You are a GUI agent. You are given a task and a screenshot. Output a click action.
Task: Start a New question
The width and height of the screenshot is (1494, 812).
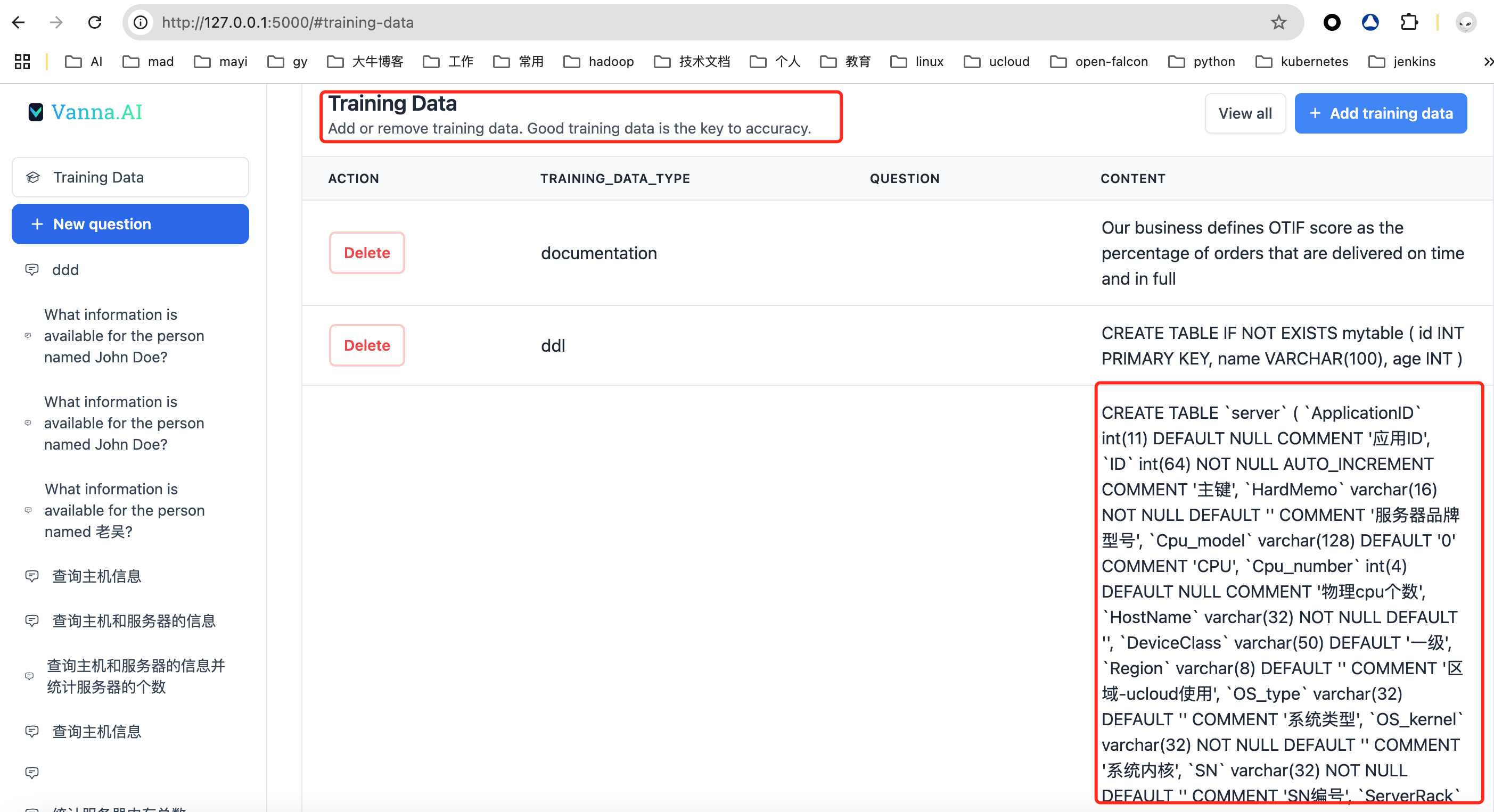130,223
